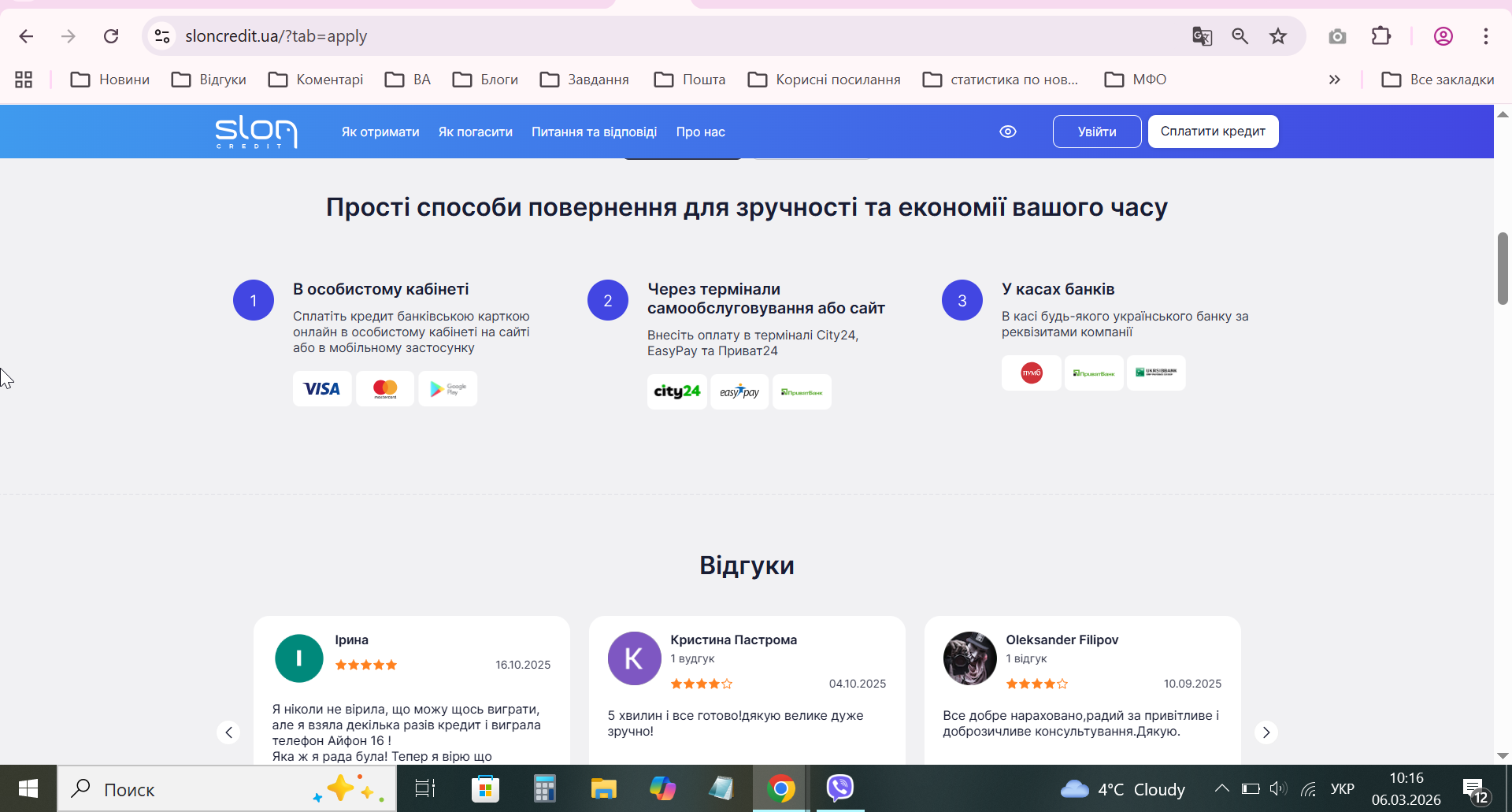Expand hidden bookmarks chevron
This screenshot has height=812, width=1512.
coord(1335,80)
